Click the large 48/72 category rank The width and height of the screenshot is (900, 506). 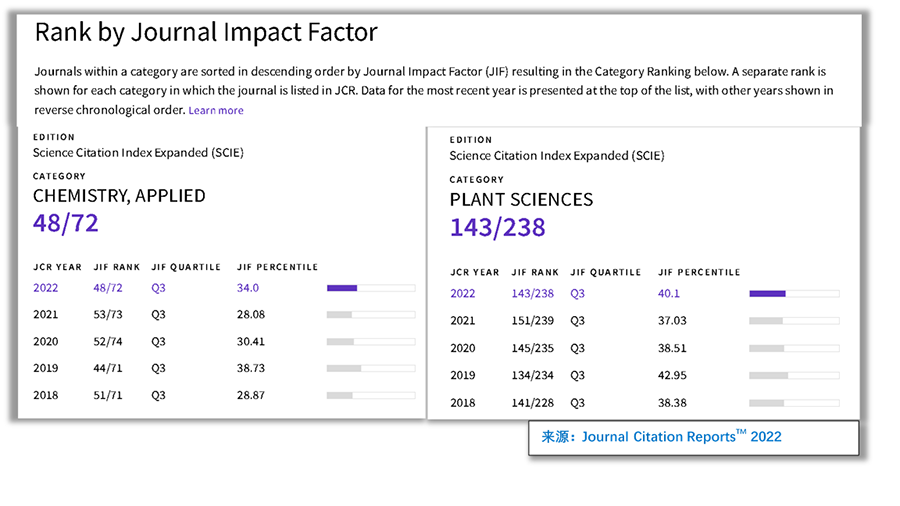(x=66, y=222)
